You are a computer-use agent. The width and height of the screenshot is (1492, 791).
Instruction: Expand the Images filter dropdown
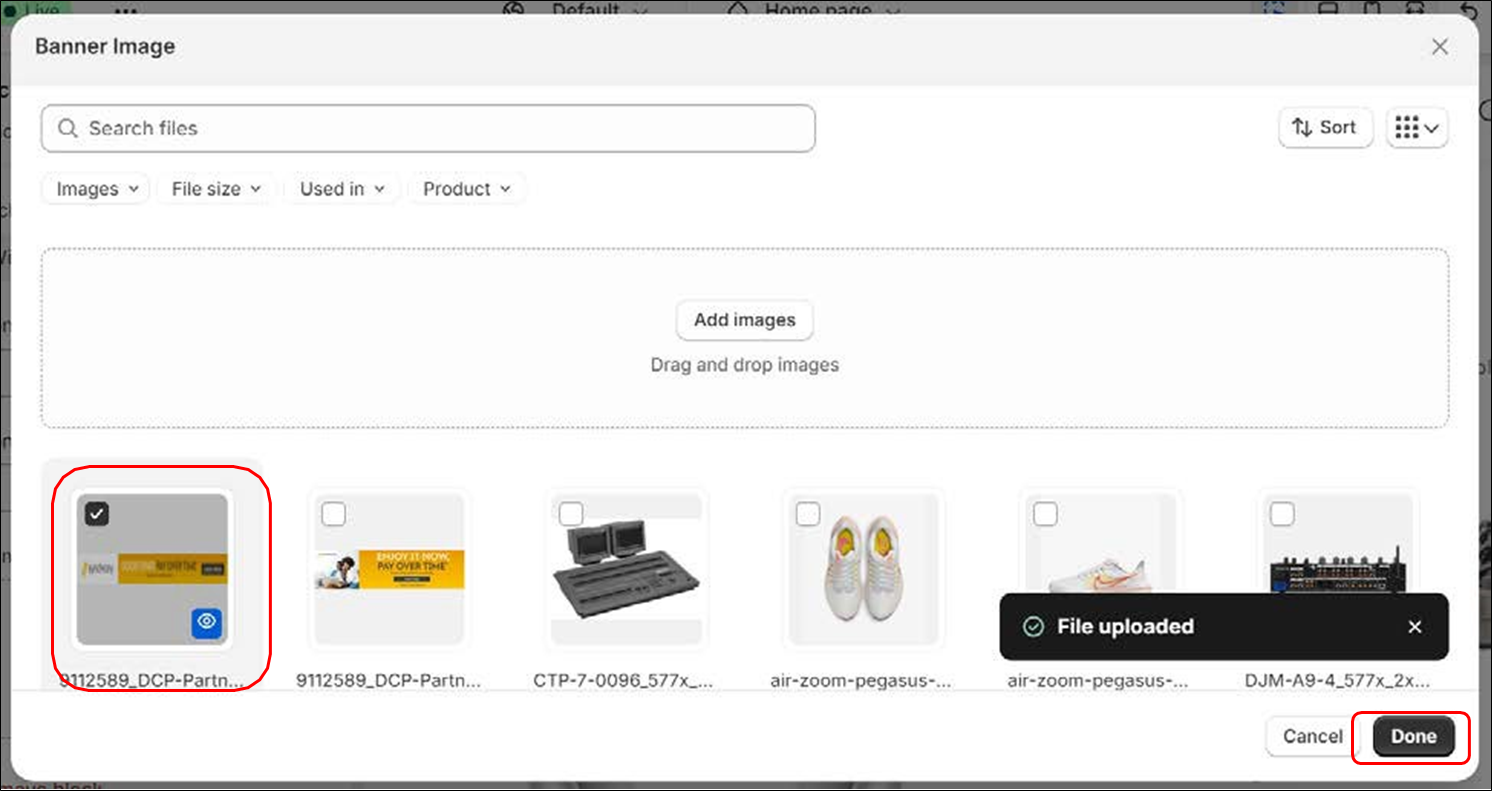click(x=96, y=189)
